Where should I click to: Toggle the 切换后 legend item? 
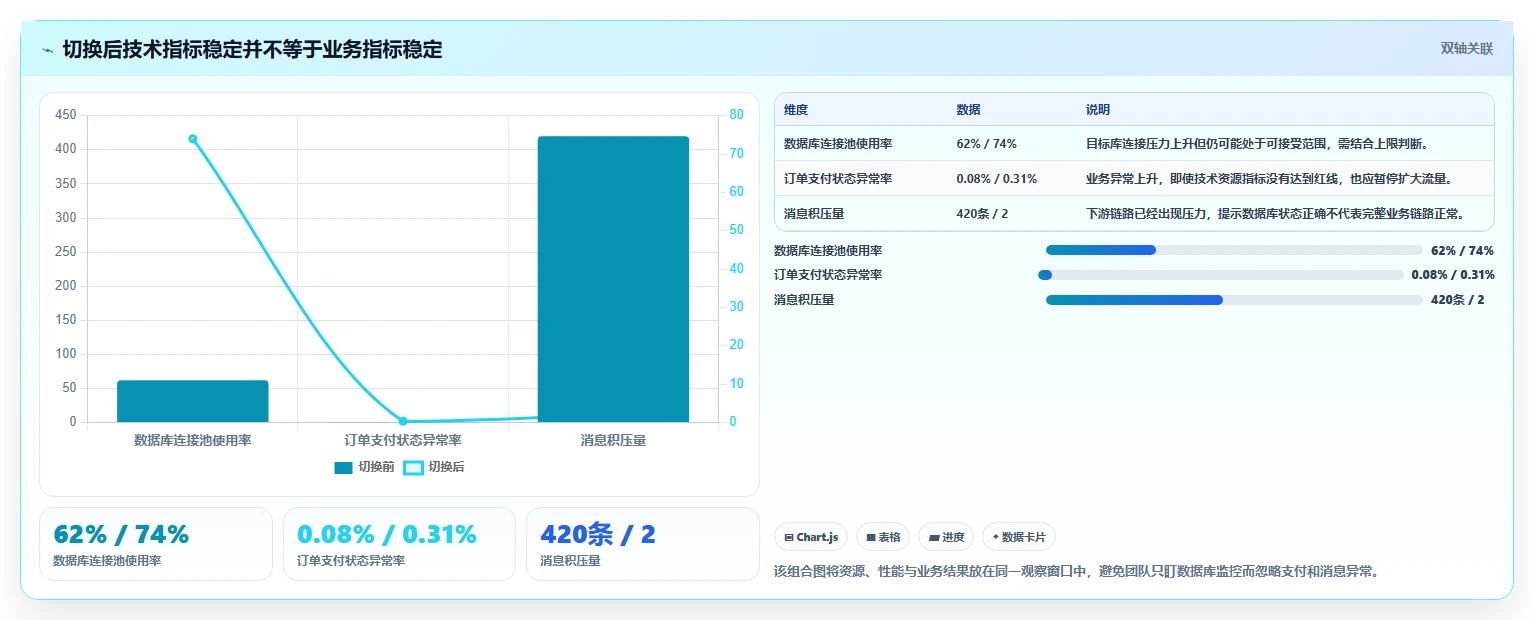coord(434,467)
